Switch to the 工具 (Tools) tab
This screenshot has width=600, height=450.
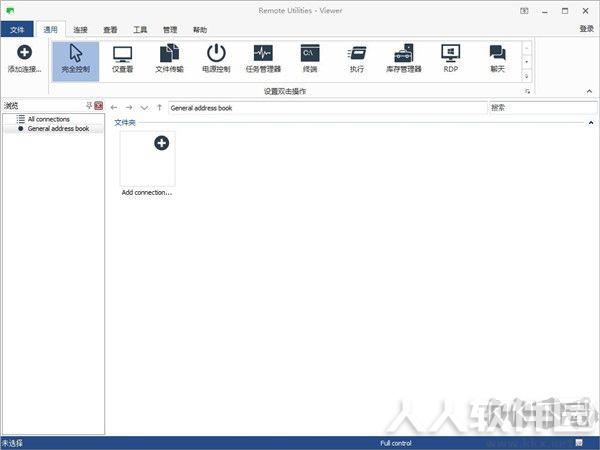point(140,29)
